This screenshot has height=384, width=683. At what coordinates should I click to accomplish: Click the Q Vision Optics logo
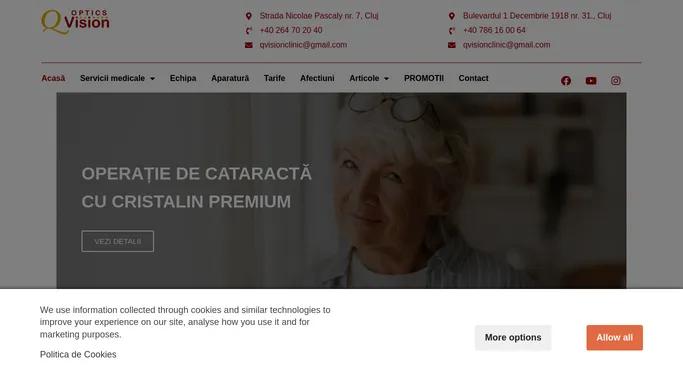75,21
